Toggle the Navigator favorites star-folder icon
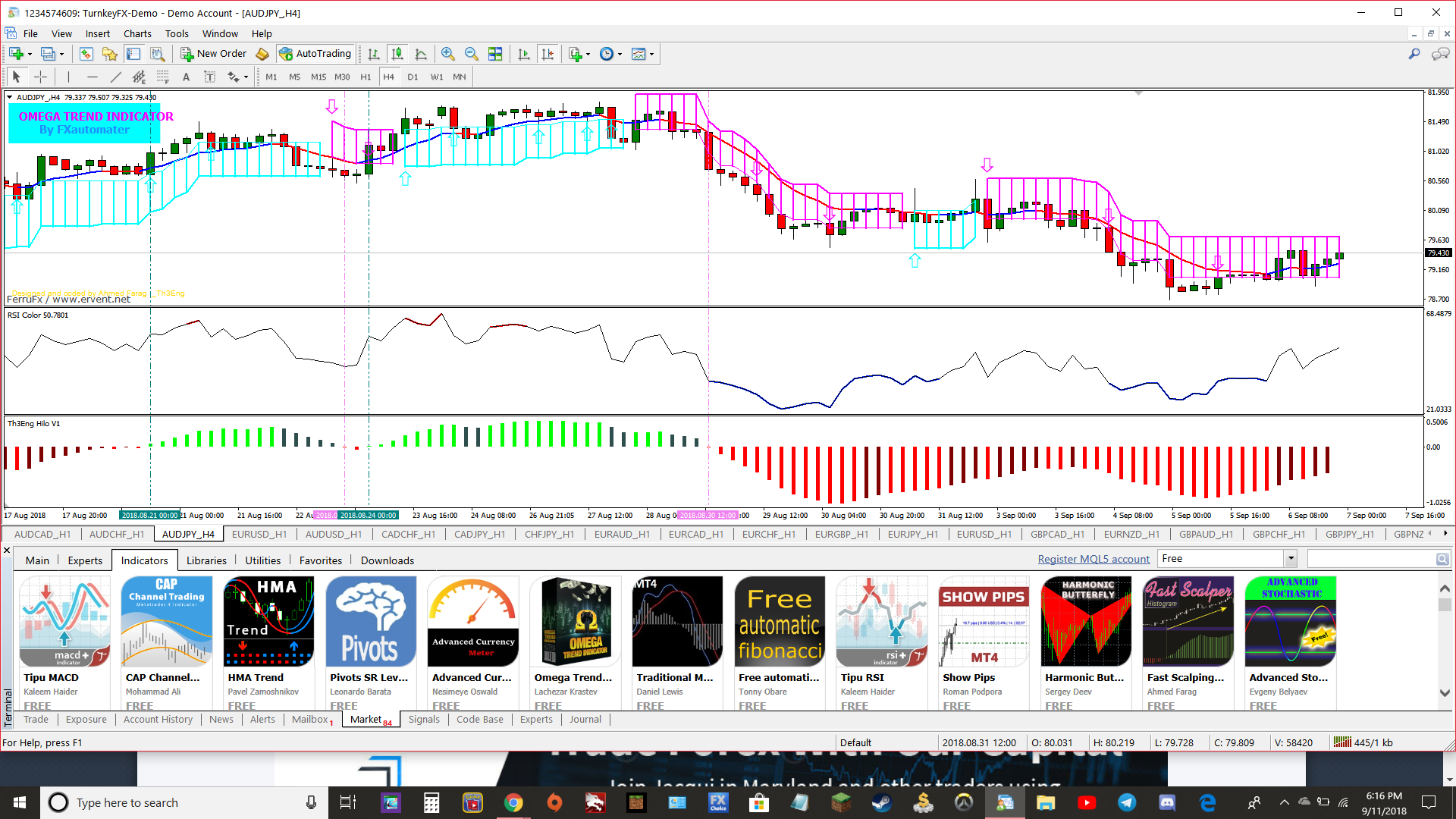Image resolution: width=1456 pixels, height=819 pixels. [x=110, y=54]
